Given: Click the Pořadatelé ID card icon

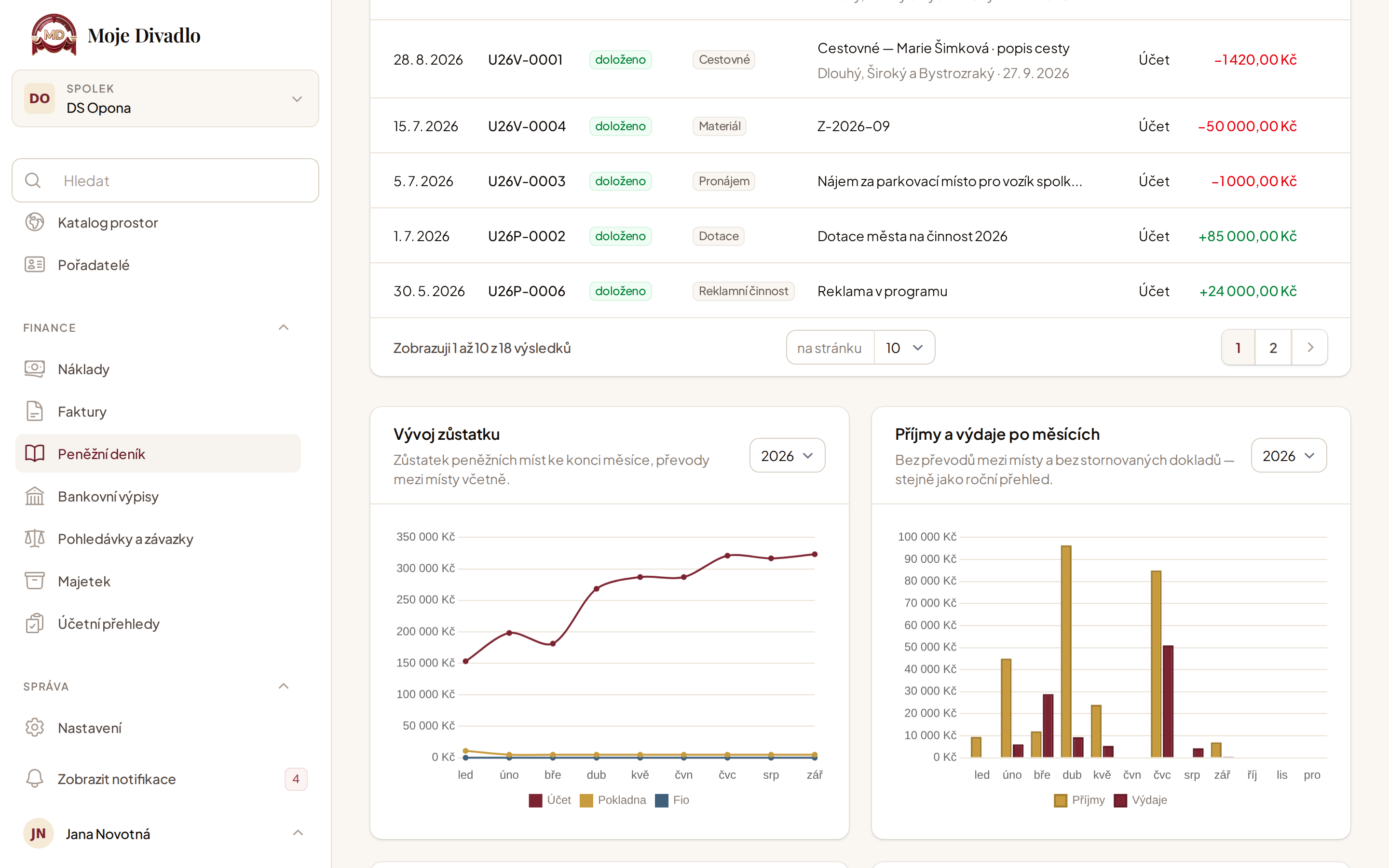Looking at the screenshot, I should (x=34, y=265).
